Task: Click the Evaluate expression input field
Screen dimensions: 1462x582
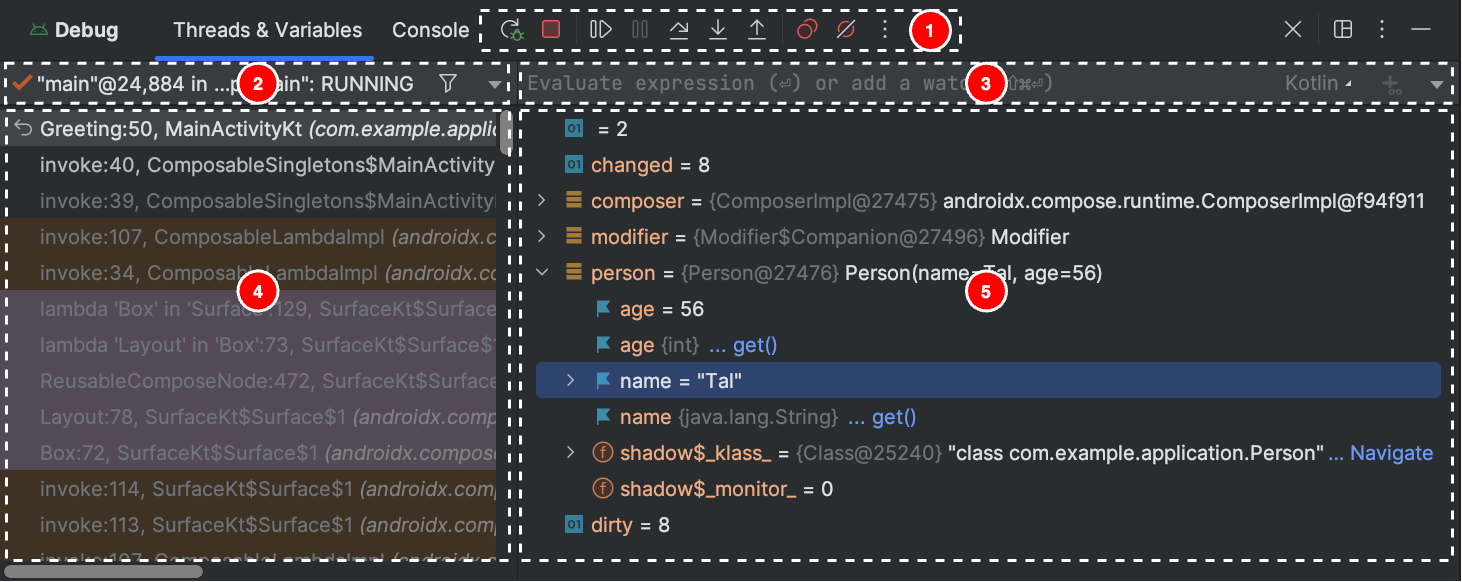Action: click(740, 84)
